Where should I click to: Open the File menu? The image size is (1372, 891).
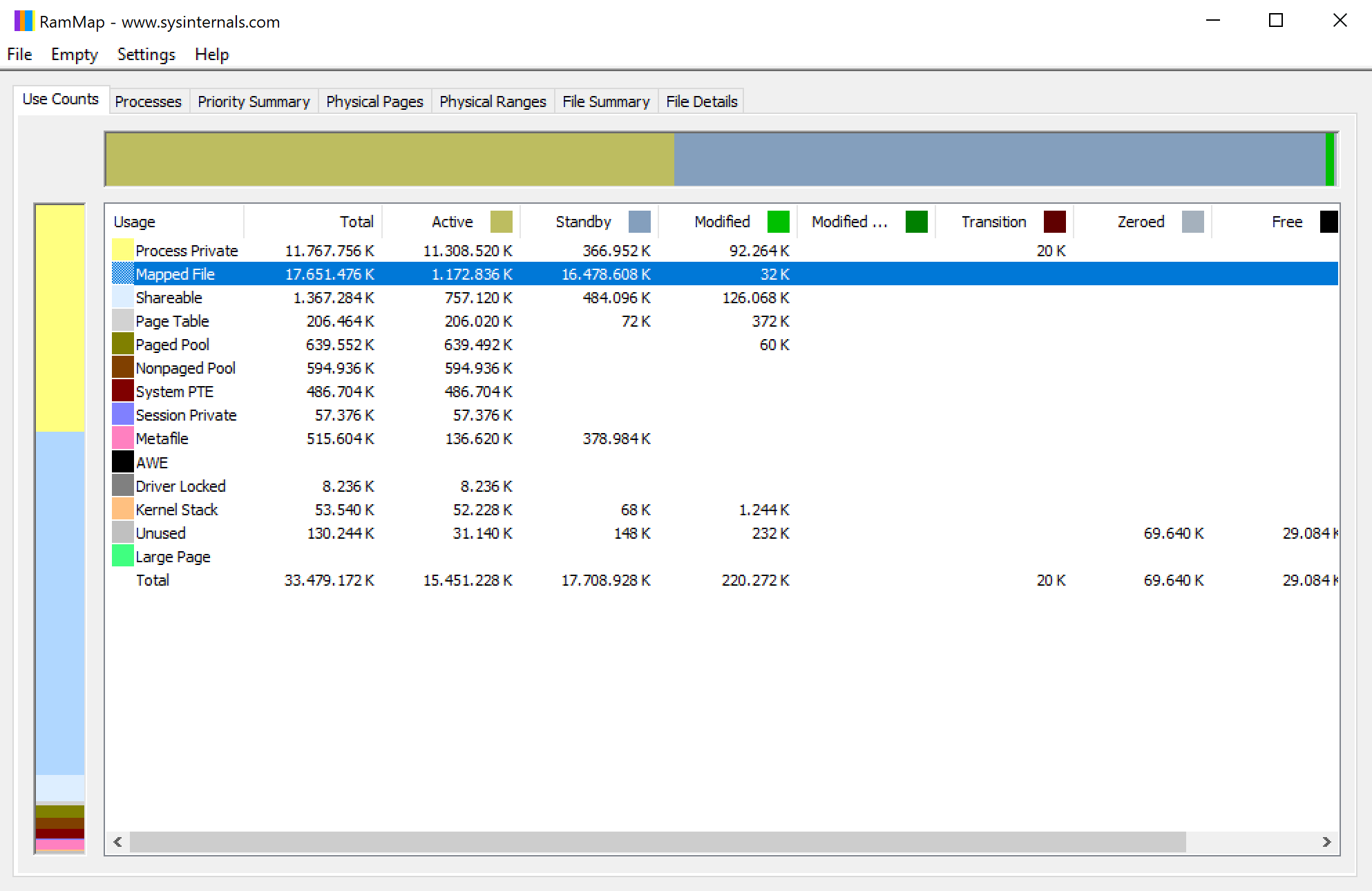click(19, 55)
